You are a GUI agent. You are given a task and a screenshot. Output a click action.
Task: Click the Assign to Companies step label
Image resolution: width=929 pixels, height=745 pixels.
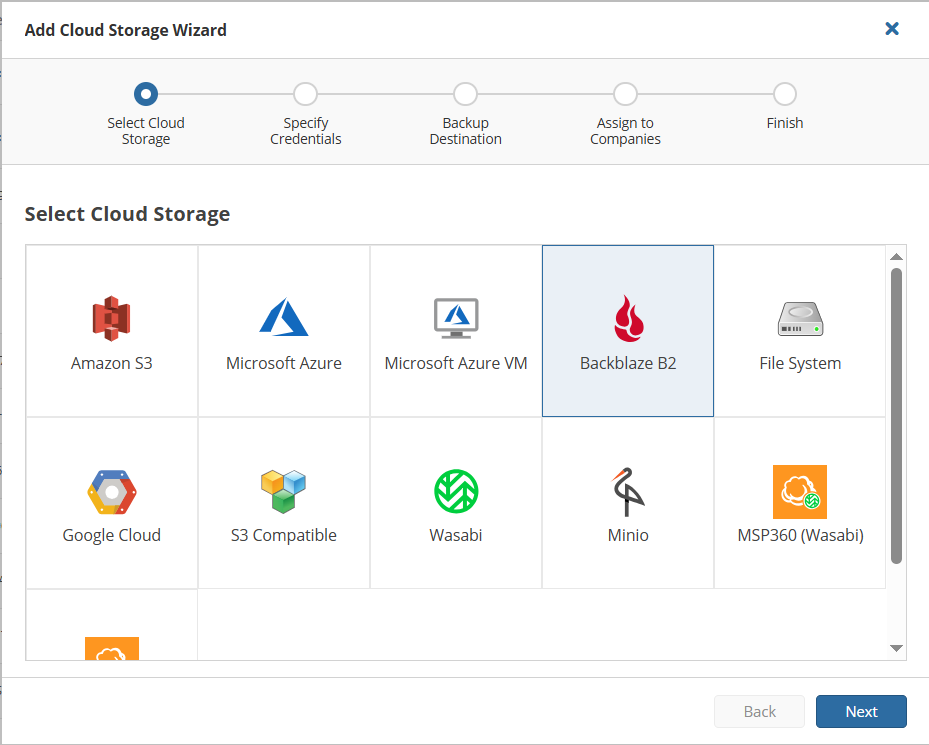(x=625, y=131)
